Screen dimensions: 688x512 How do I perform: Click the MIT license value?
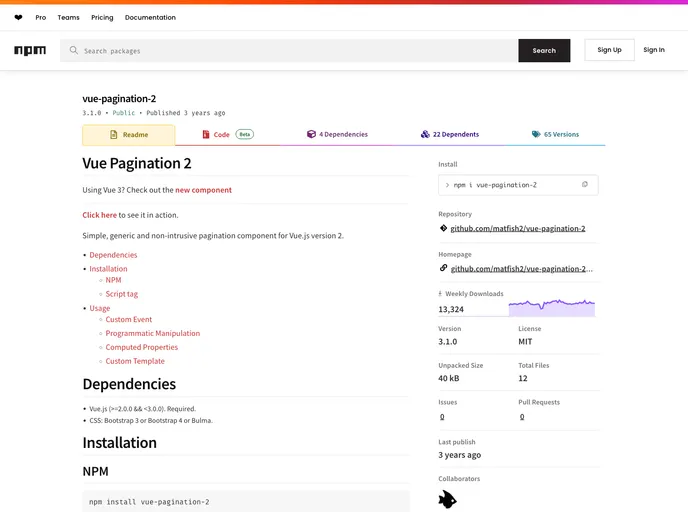click(525, 342)
